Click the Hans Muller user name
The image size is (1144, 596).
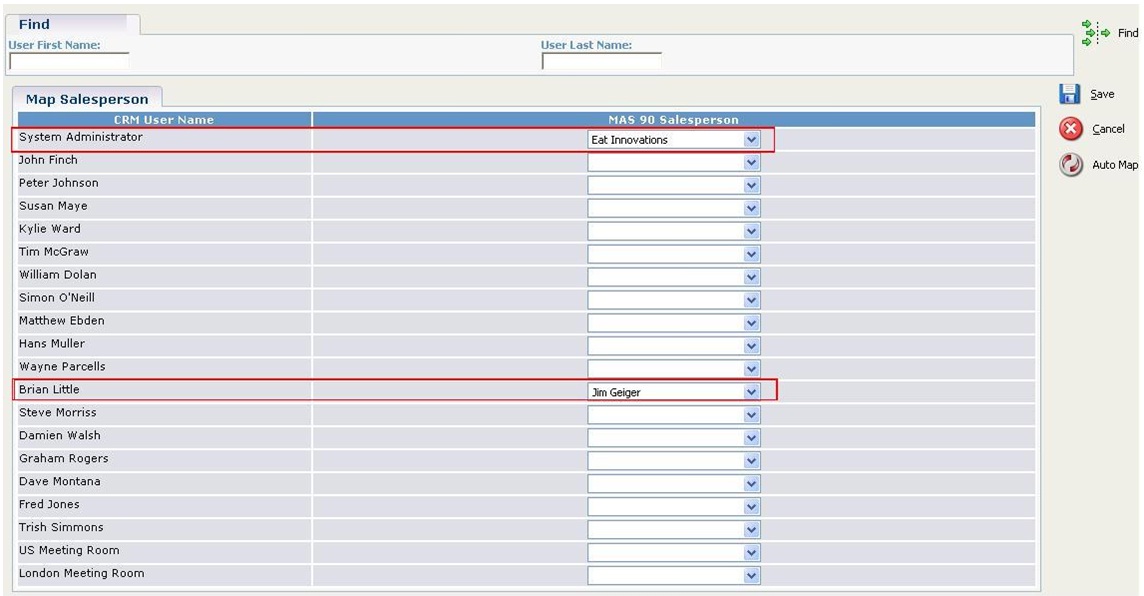tap(52, 344)
